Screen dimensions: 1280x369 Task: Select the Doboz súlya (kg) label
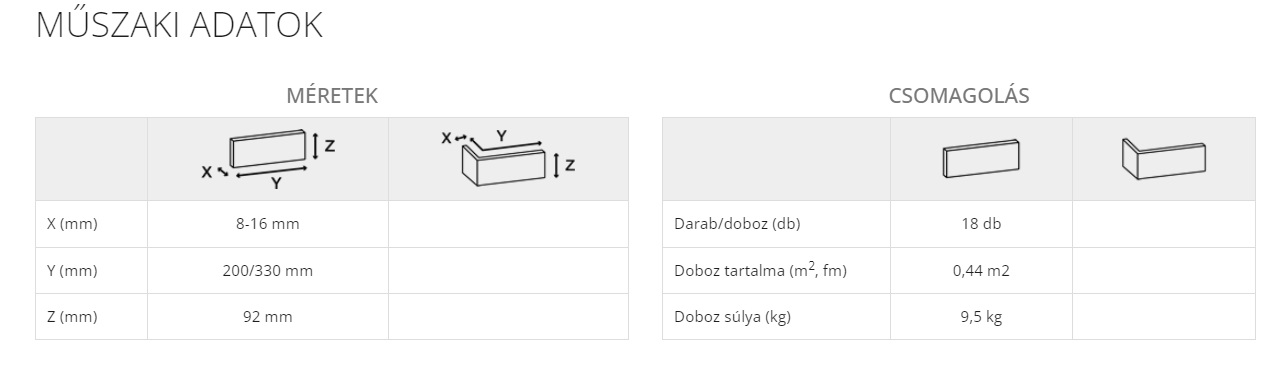point(732,317)
